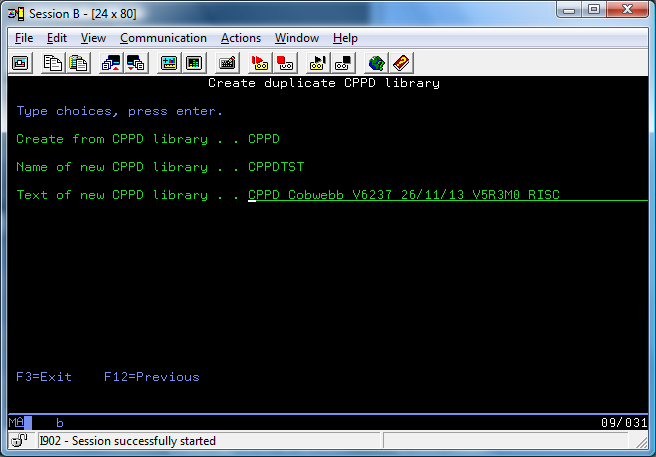Image resolution: width=656 pixels, height=457 pixels.
Task: Click the 'Create from CPPD library' label
Action: [x=112, y=139]
